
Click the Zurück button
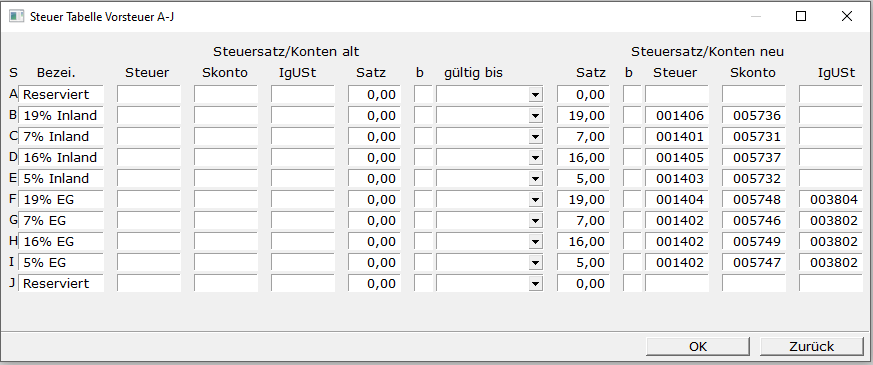[811, 347]
